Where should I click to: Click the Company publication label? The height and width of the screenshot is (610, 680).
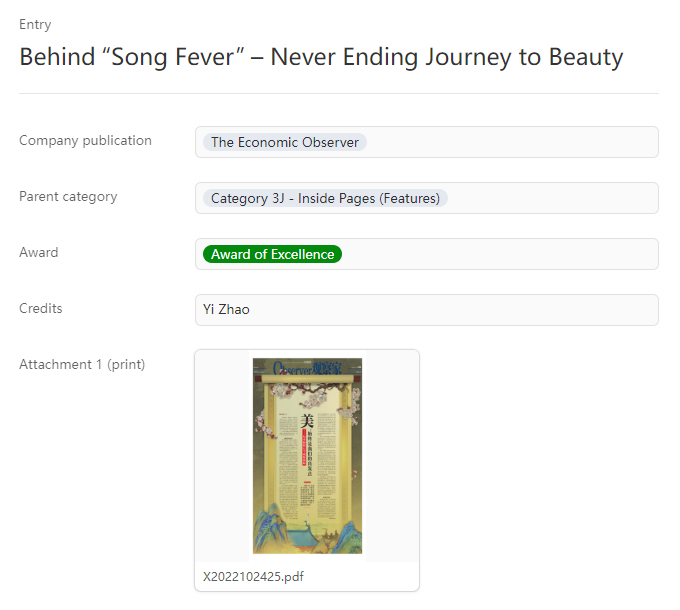pyautogui.click(x=85, y=140)
